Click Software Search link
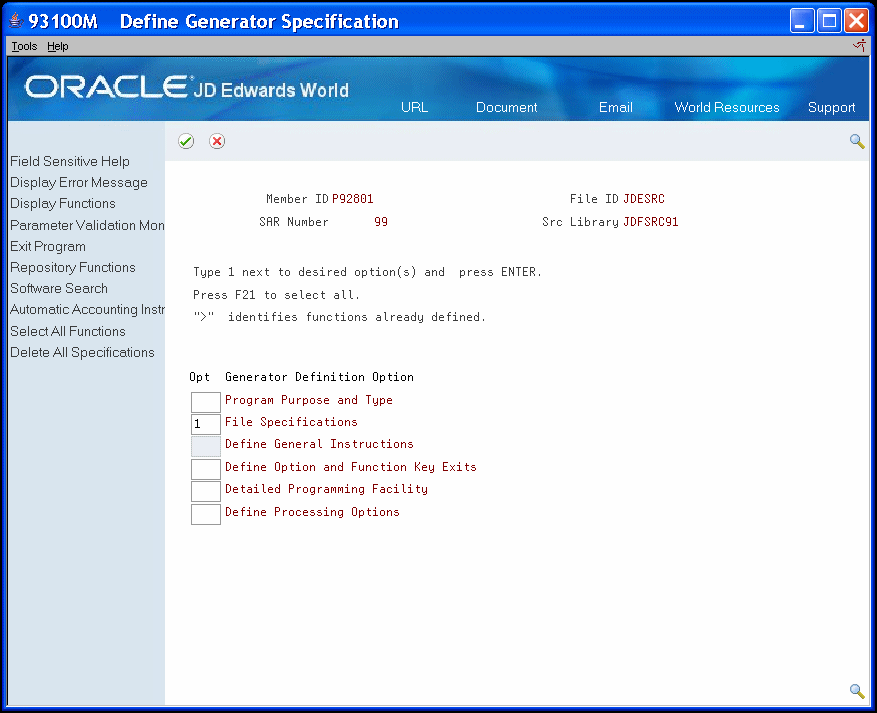Image resolution: width=877 pixels, height=713 pixels. click(x=59, y=288)
